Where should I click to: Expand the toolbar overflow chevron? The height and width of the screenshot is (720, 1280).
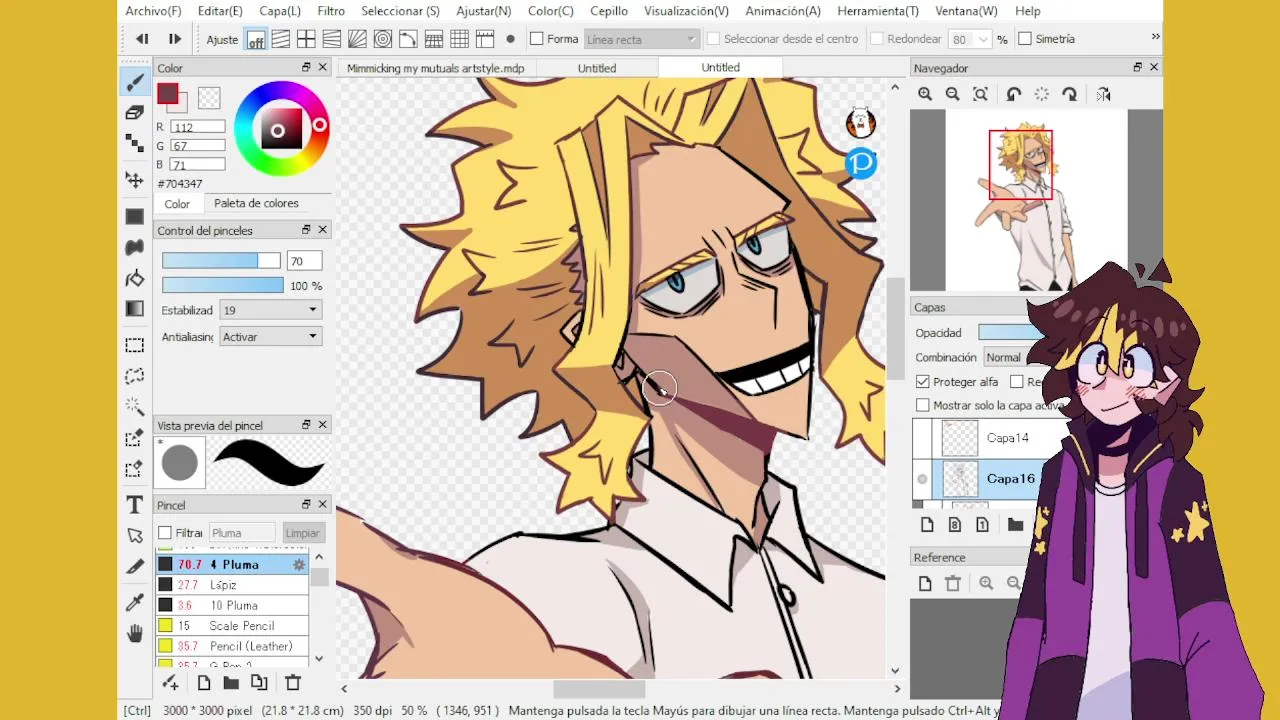coord(1155,37)
